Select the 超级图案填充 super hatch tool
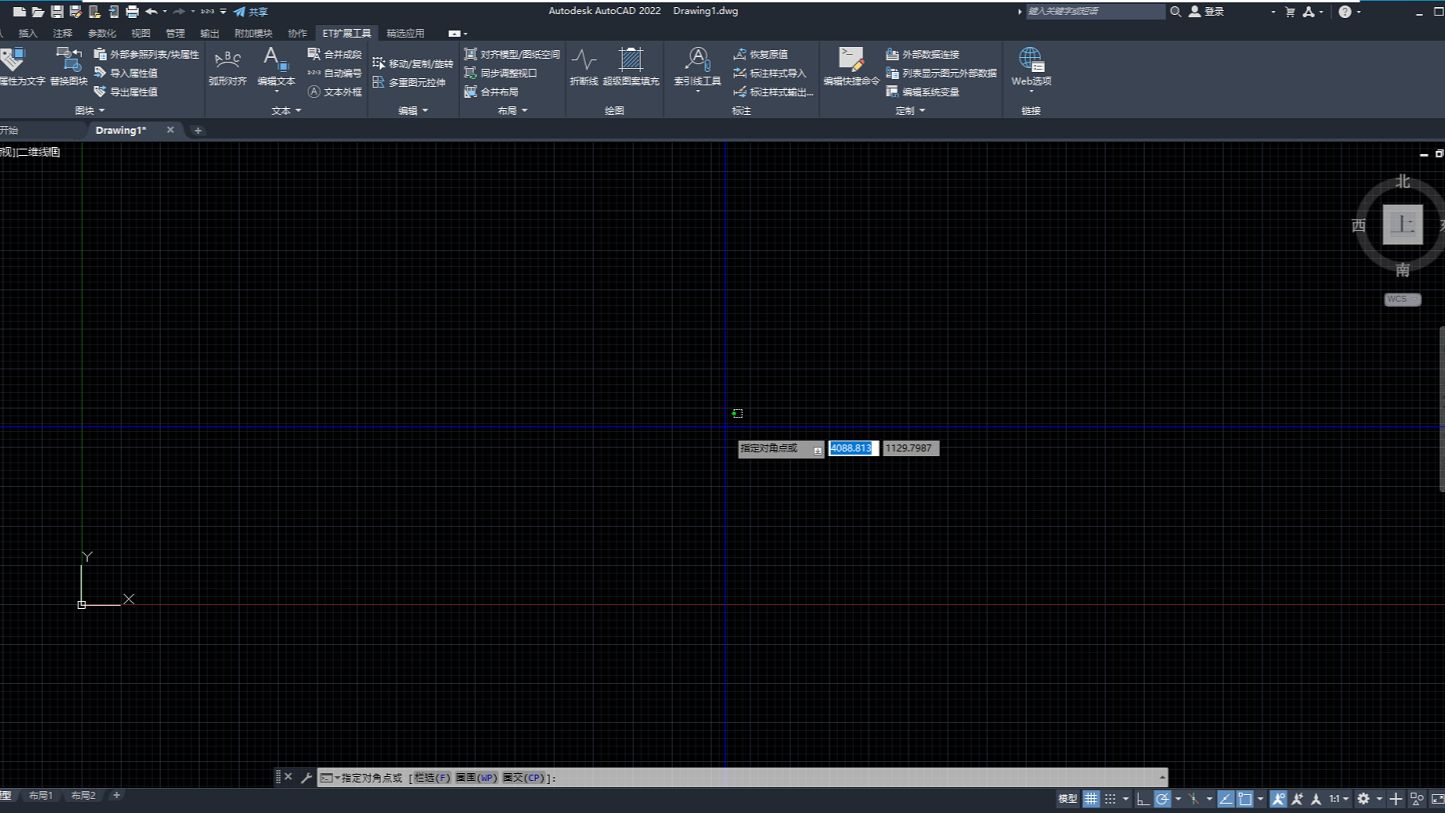 [631, 66]
